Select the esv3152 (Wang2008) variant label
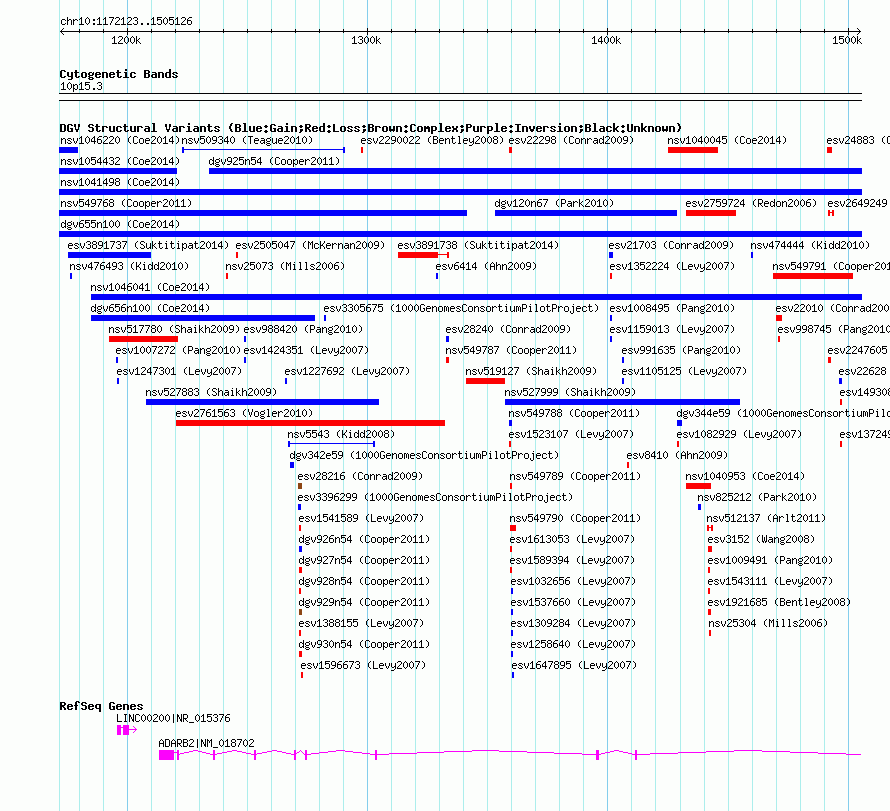The height and width of the screenshot is (811, 890). point(761,539)
